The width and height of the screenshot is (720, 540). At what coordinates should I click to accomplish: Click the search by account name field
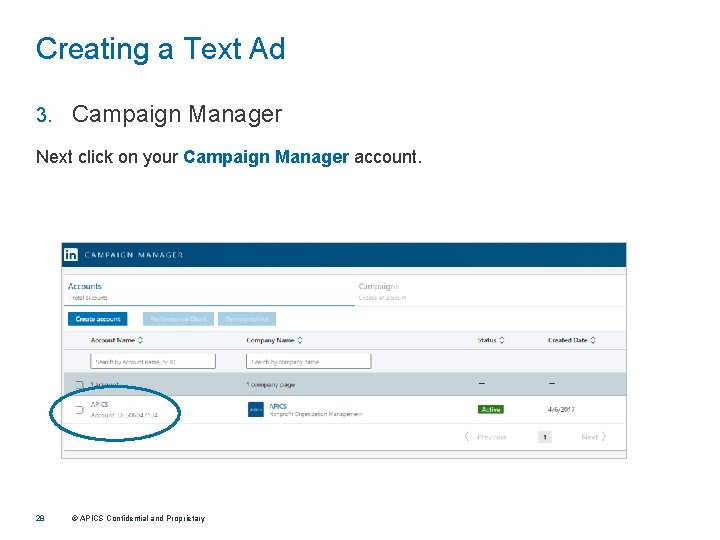[x=153, y=361]
